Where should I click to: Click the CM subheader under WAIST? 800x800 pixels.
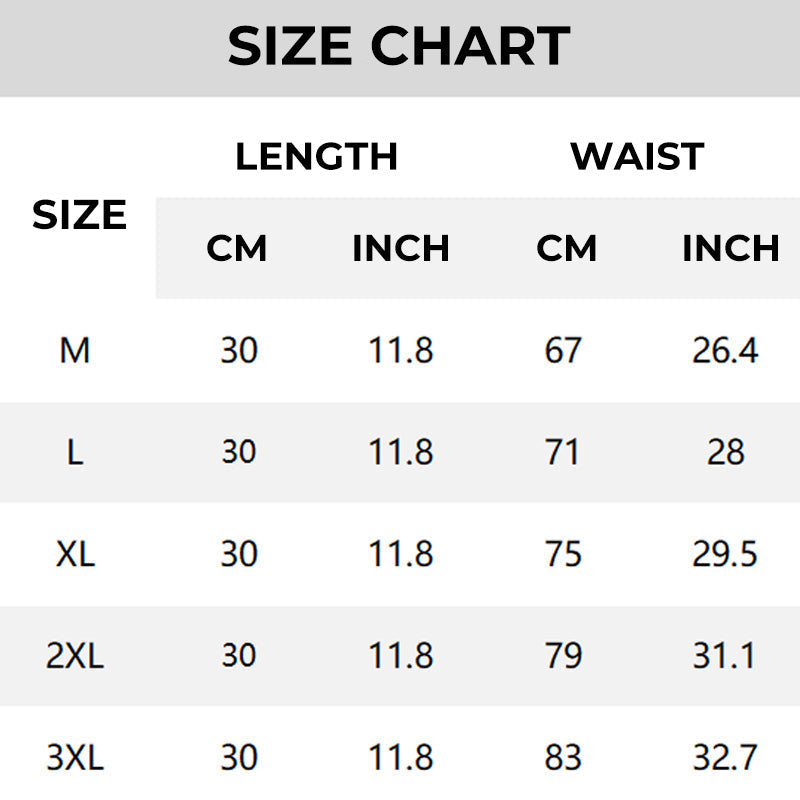(566, 248)
